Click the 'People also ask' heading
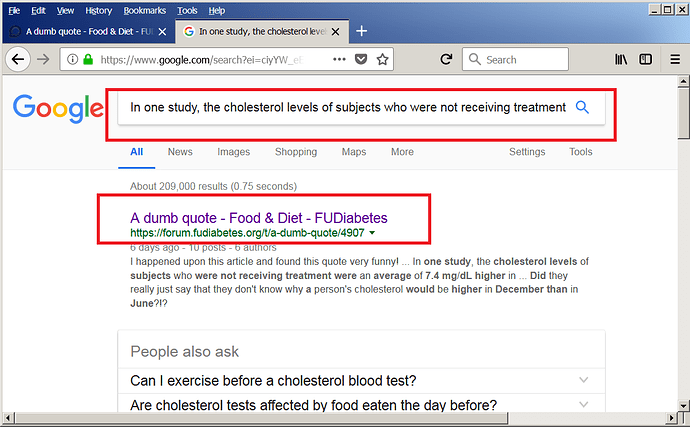Screen dimensions: 690x430 point(184,352)
